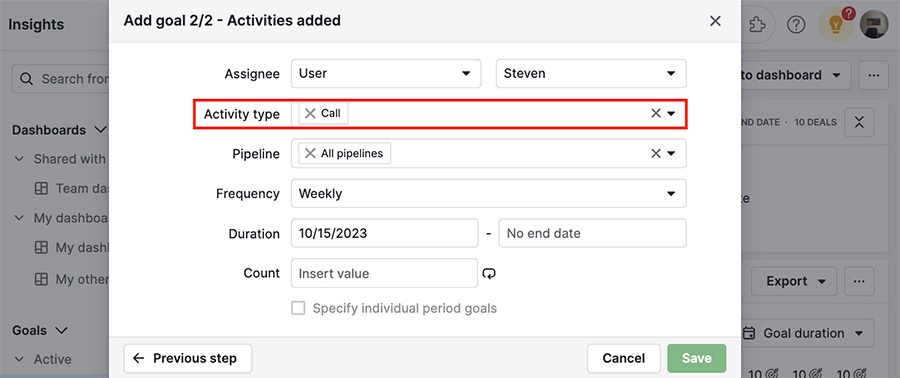Open the to dashboard dropdown button
Screen dimensions: 900x378
coord(796,75)
